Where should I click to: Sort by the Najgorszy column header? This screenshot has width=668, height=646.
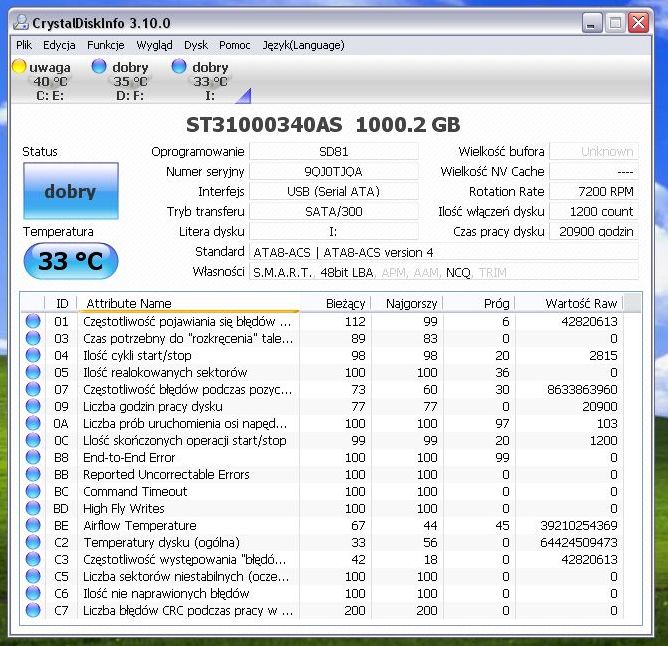tap(407, 303)
